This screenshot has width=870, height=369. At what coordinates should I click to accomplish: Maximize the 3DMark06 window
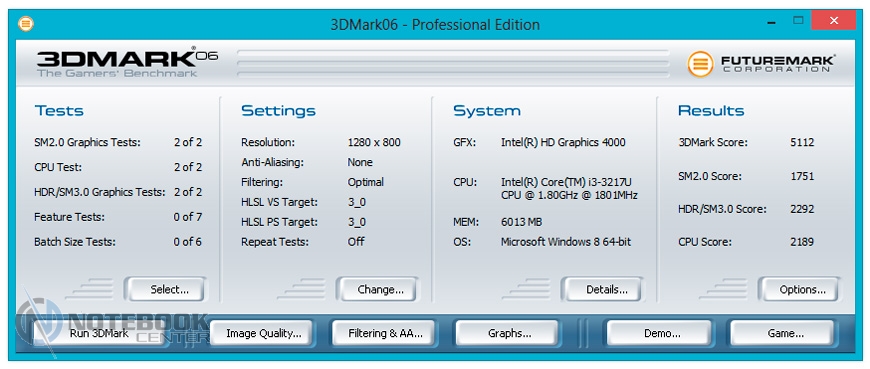(798, 21)
